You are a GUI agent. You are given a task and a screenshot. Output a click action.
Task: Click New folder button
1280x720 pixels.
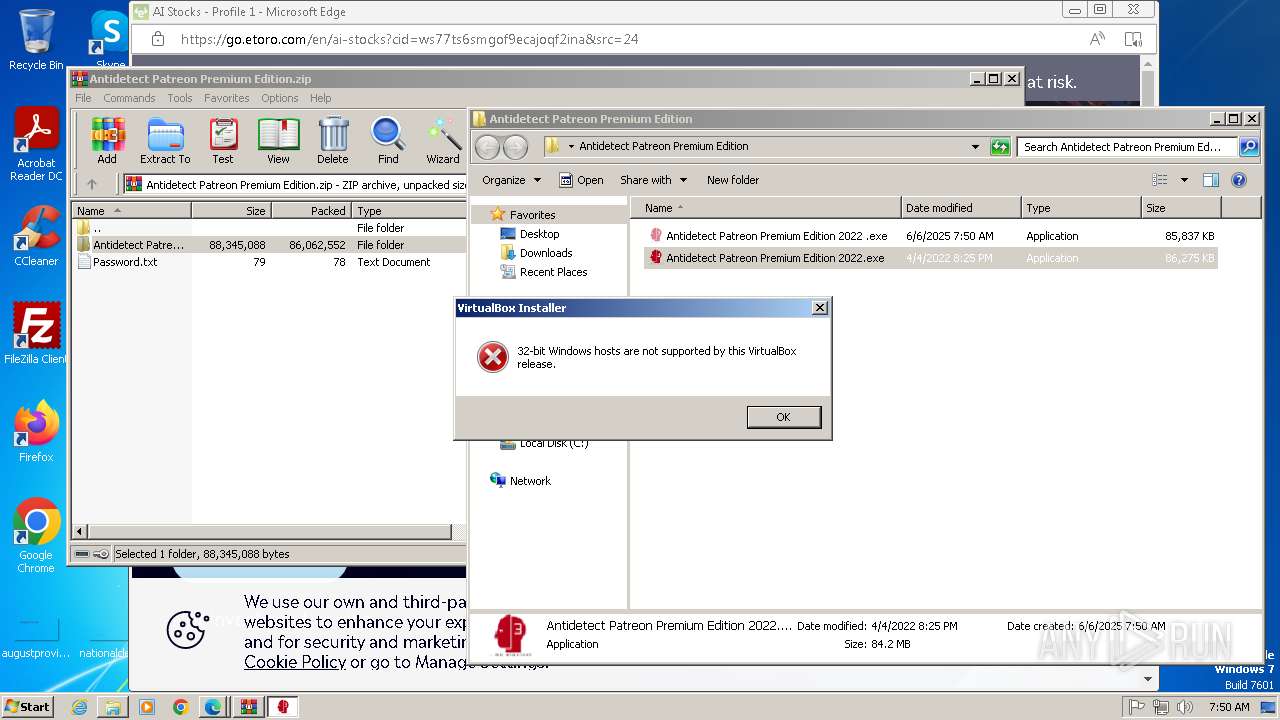point(733,180)
